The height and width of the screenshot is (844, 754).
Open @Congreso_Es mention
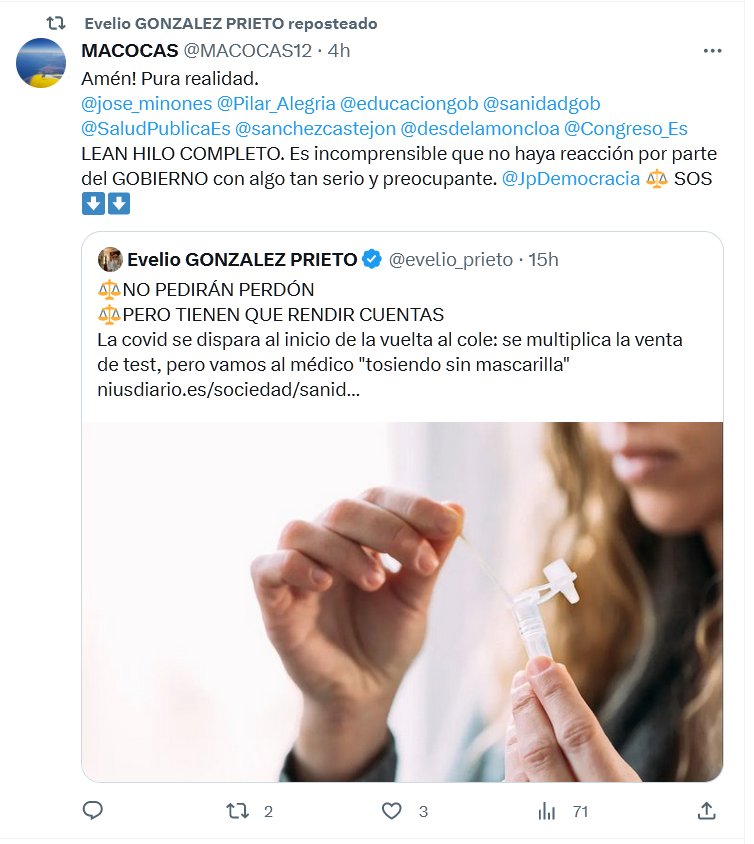click(x=626, y=129)
